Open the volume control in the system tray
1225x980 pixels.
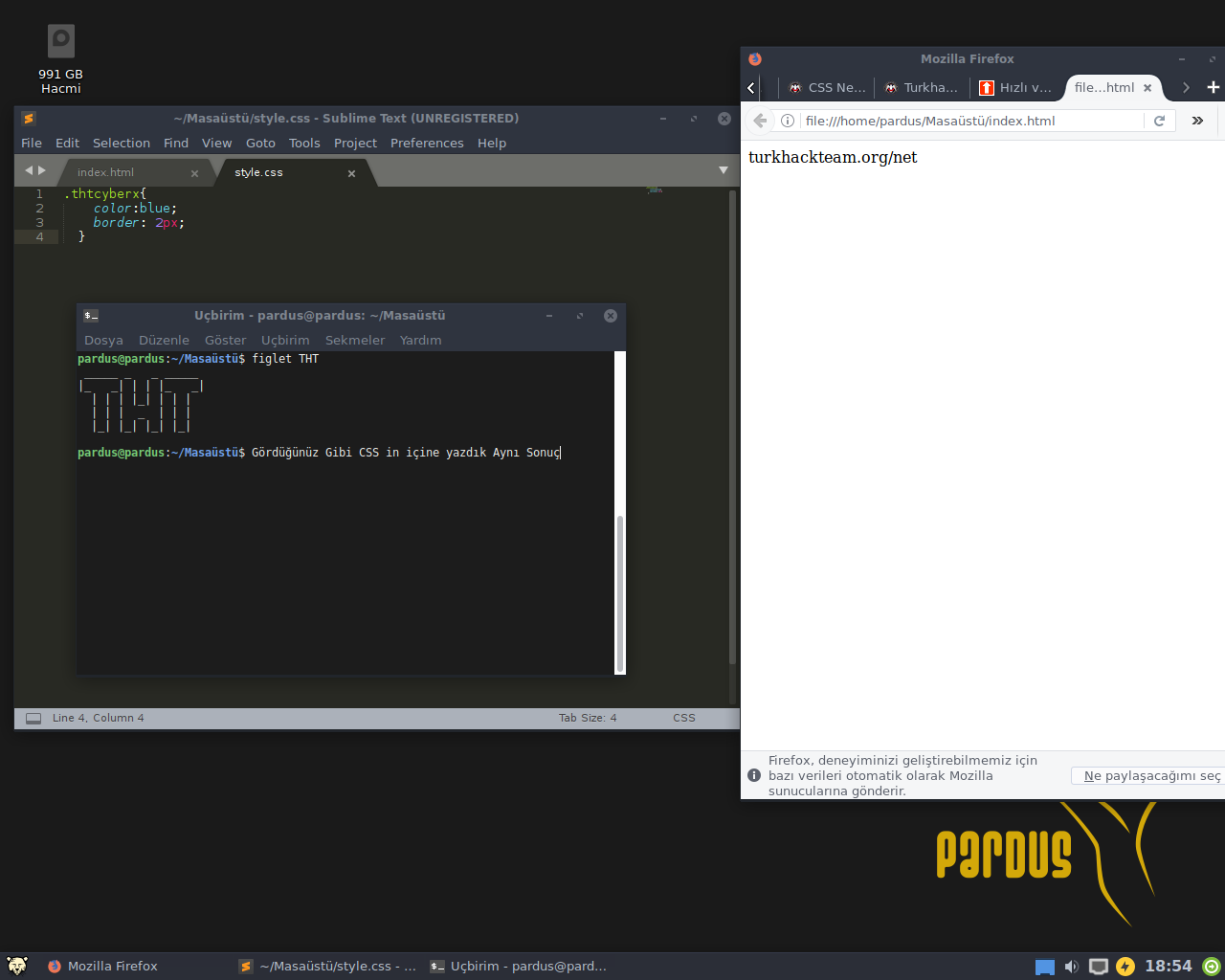pyautogui.click(x=1071, y=967)
